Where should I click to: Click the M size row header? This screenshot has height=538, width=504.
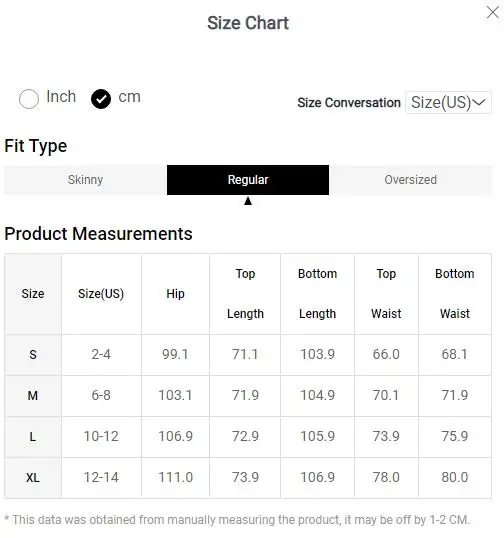[x=33, y=396]
